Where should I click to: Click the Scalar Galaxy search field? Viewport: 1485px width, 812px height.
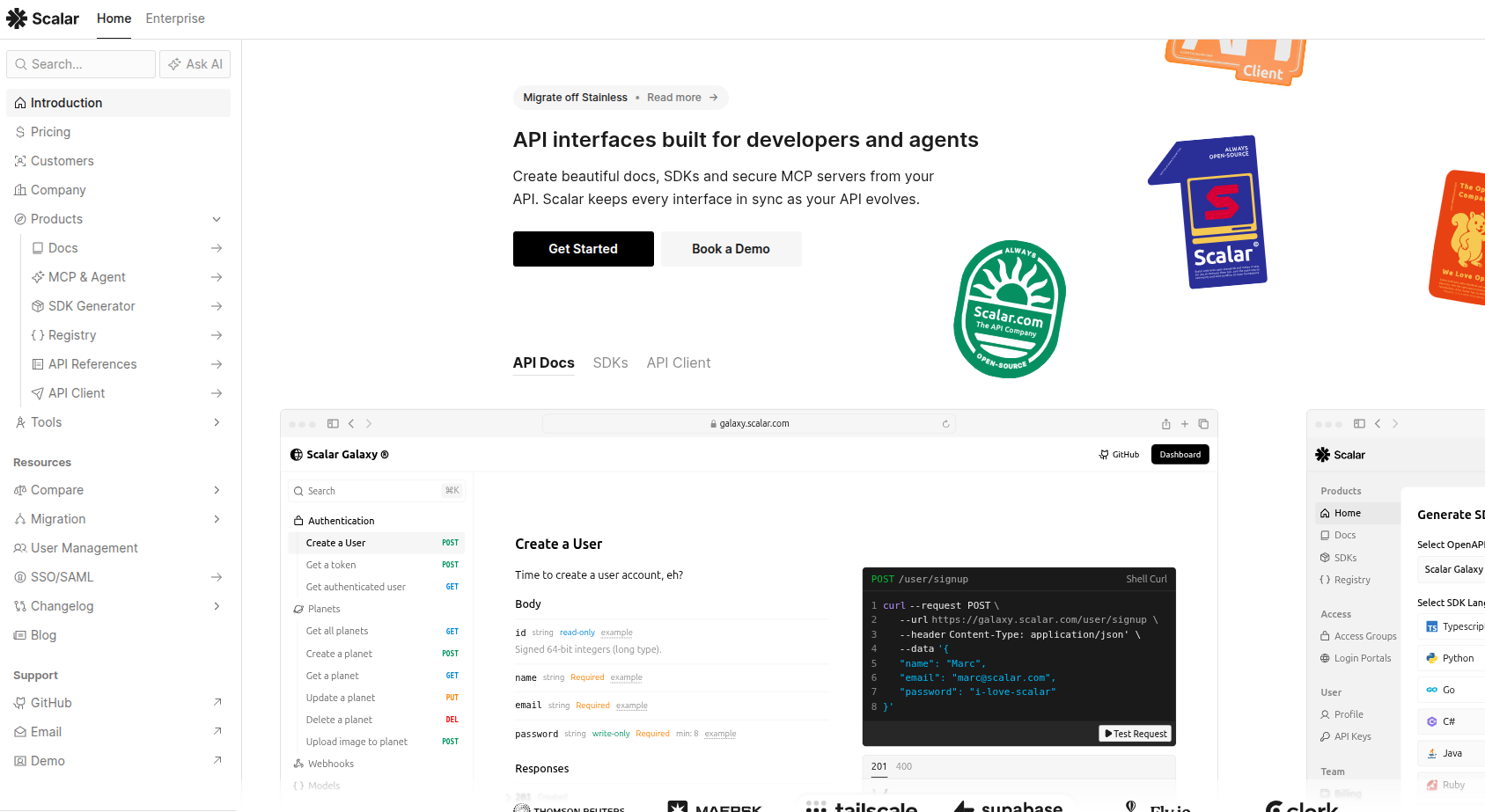point(377,491)
